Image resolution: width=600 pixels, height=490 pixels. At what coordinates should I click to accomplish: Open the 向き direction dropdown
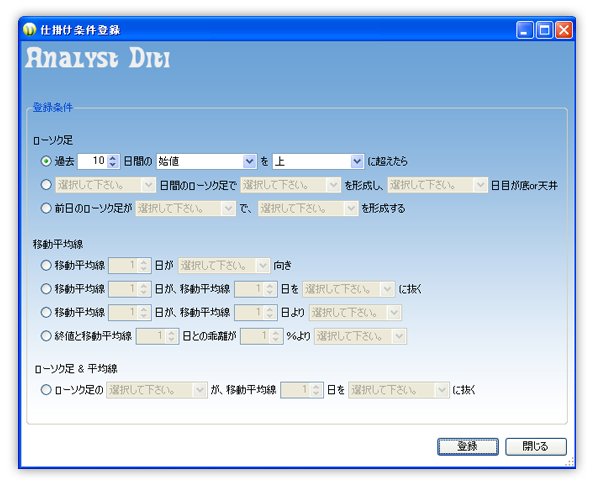click(x=224, y=265)
